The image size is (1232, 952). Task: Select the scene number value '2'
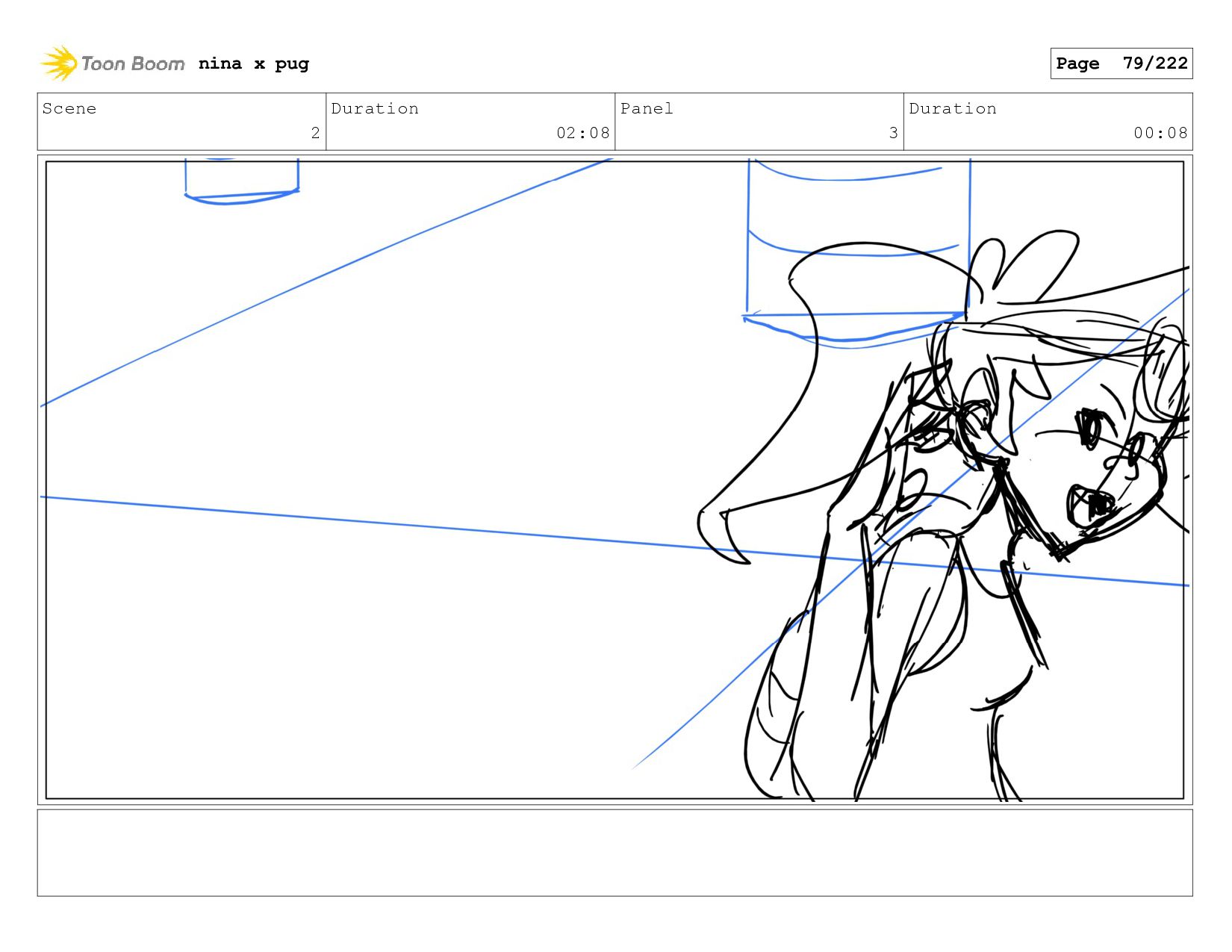(315, 133)
